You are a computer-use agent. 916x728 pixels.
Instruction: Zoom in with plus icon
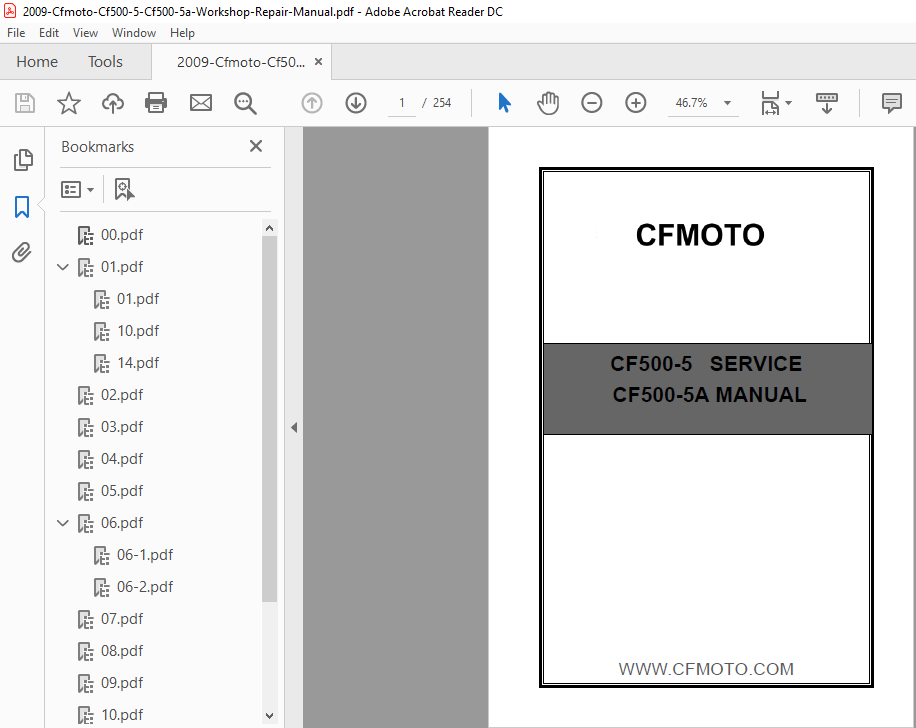click(636, 103)
